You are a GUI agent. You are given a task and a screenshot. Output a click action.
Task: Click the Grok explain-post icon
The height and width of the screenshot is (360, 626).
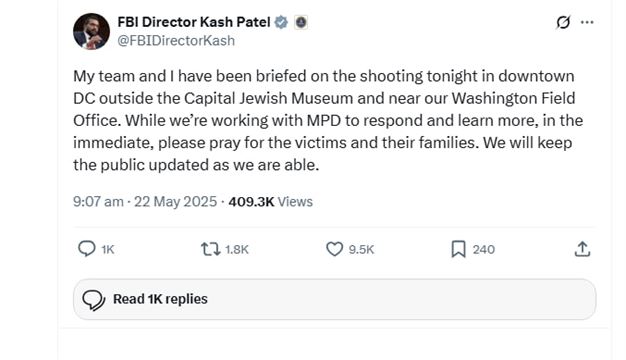point(563,22)
